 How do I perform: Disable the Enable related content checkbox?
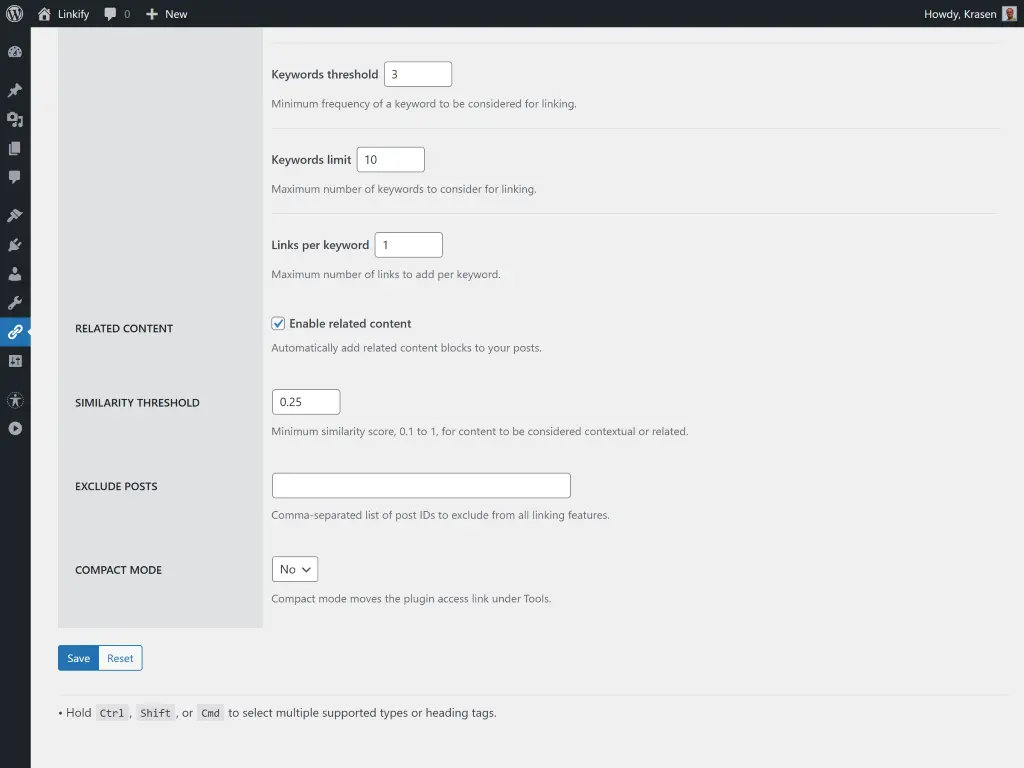(278, 323)
